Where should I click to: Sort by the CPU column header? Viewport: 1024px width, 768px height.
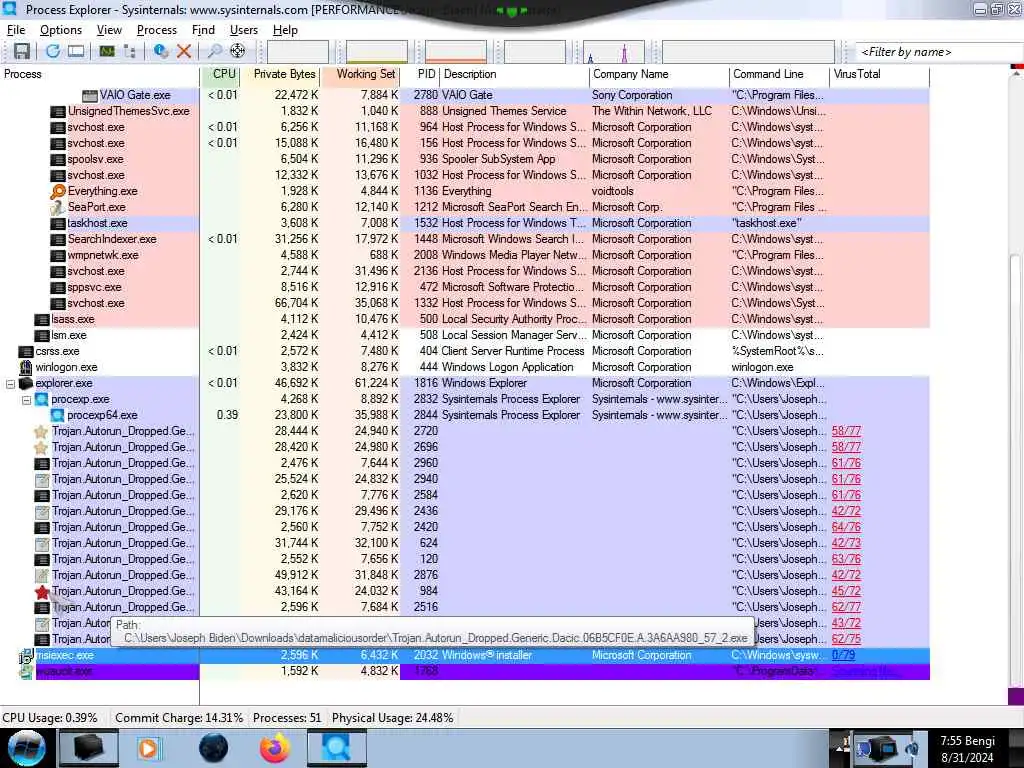click(221, 74)
